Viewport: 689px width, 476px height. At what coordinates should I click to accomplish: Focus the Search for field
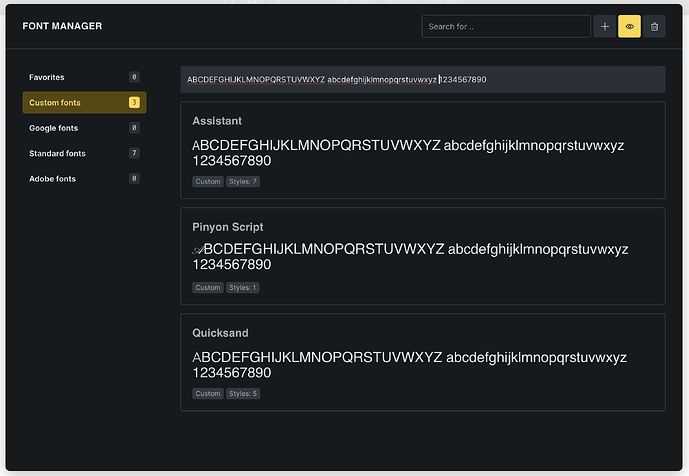(506, 26)
